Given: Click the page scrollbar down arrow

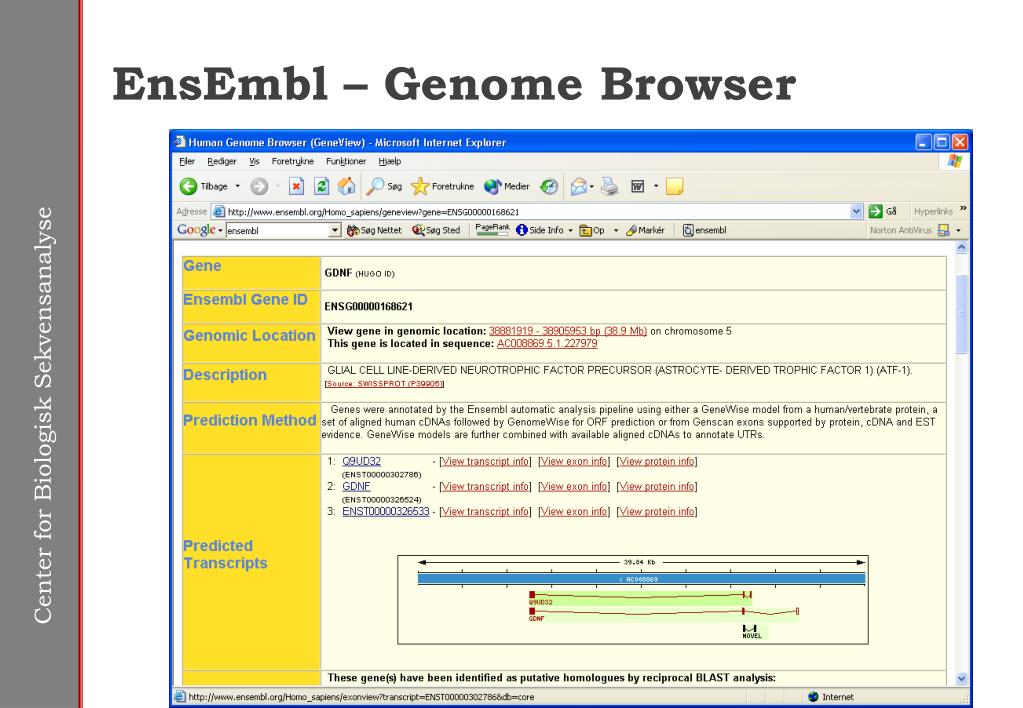Looking at the screenshot, I should click(961, 679).
